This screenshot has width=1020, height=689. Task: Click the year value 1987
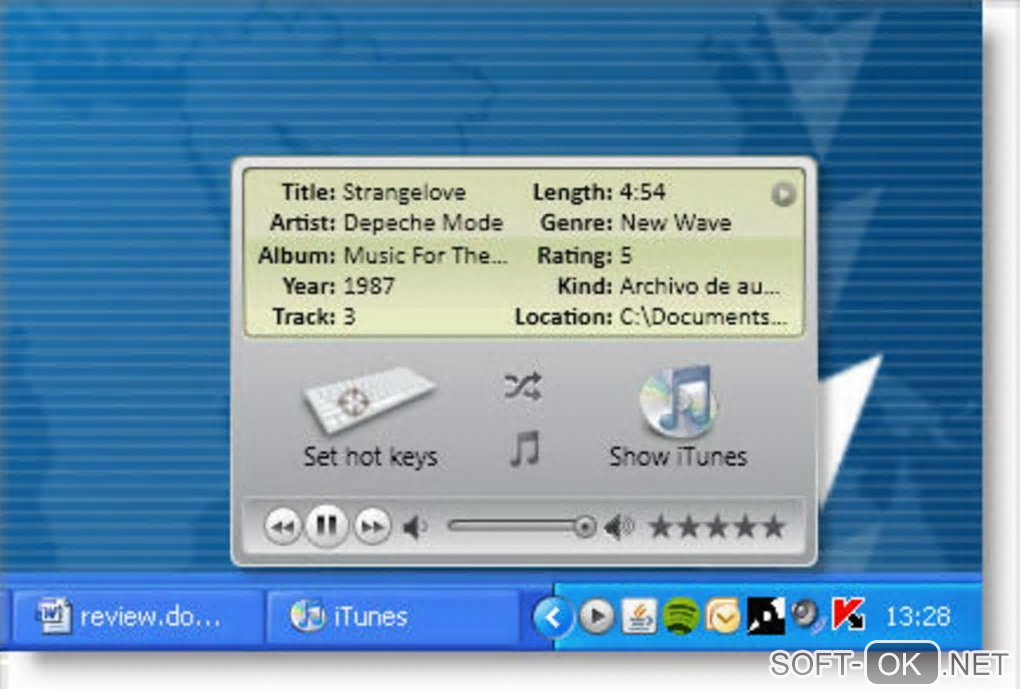point(369,286)
